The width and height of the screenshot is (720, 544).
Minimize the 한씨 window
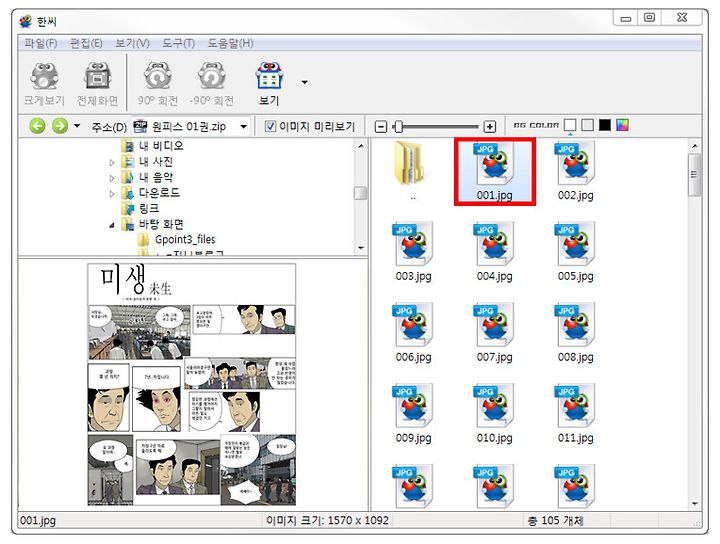click(x=626, y=17)
